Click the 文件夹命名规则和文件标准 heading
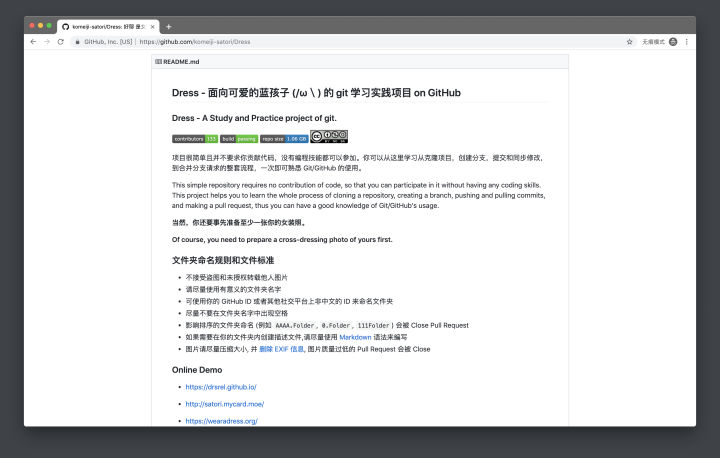720x458 pixels. pyautogui.click(x=223, y=260)
